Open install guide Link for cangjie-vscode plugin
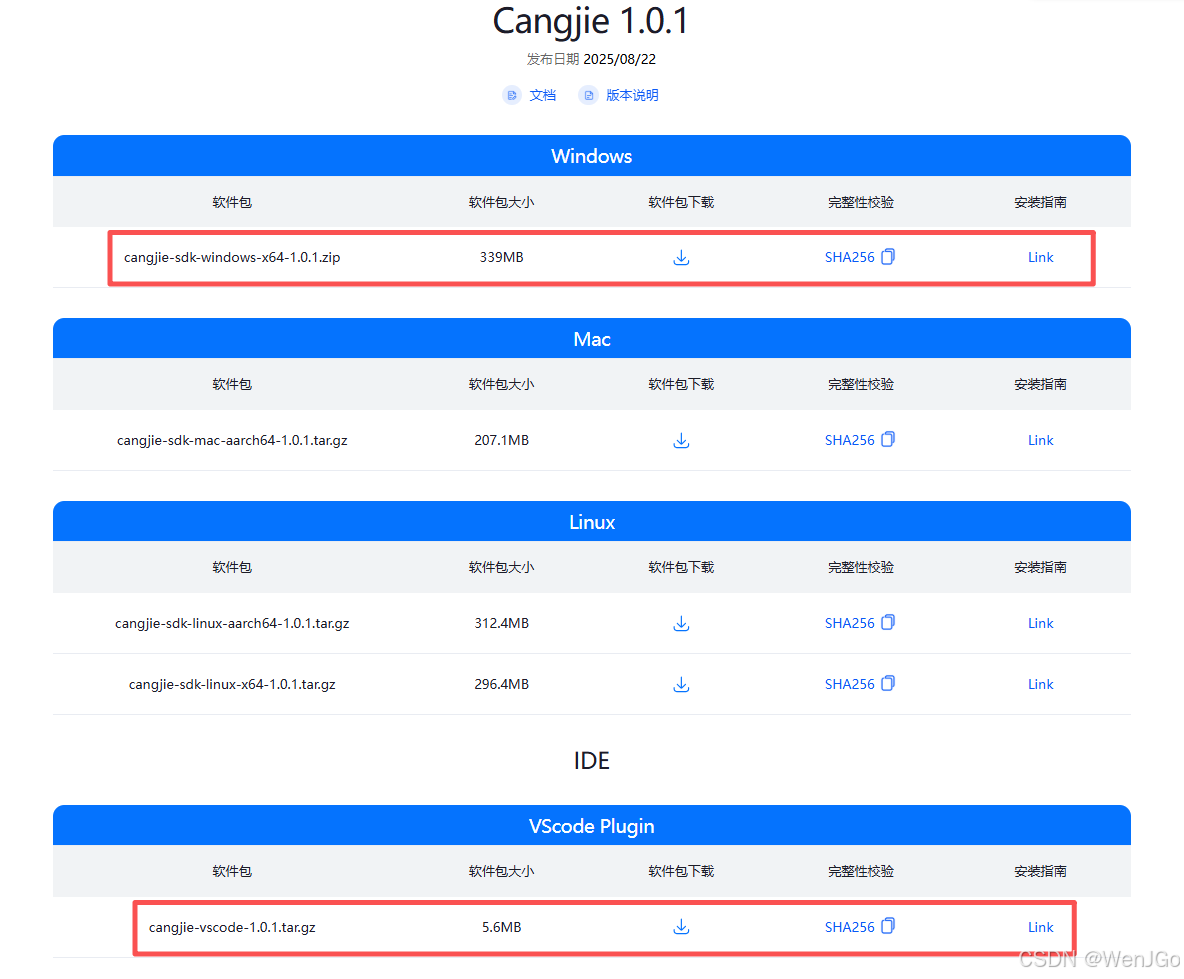1184x979 pixels. pyautogui.click(x=1041, y=927)
